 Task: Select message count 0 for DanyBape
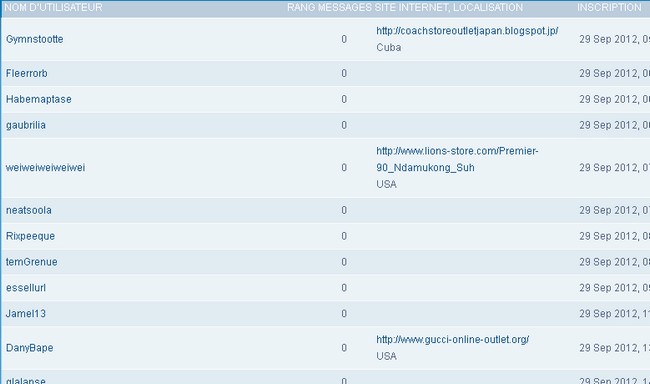point(344,348)
